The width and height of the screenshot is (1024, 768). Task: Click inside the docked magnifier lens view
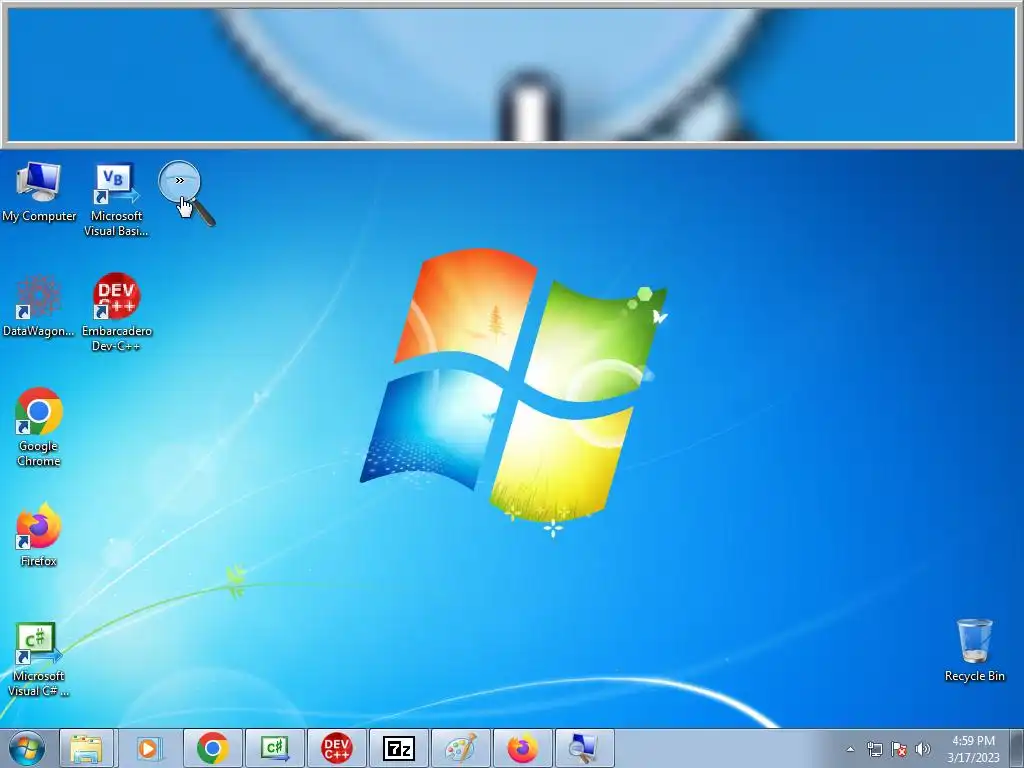point(511,74)
